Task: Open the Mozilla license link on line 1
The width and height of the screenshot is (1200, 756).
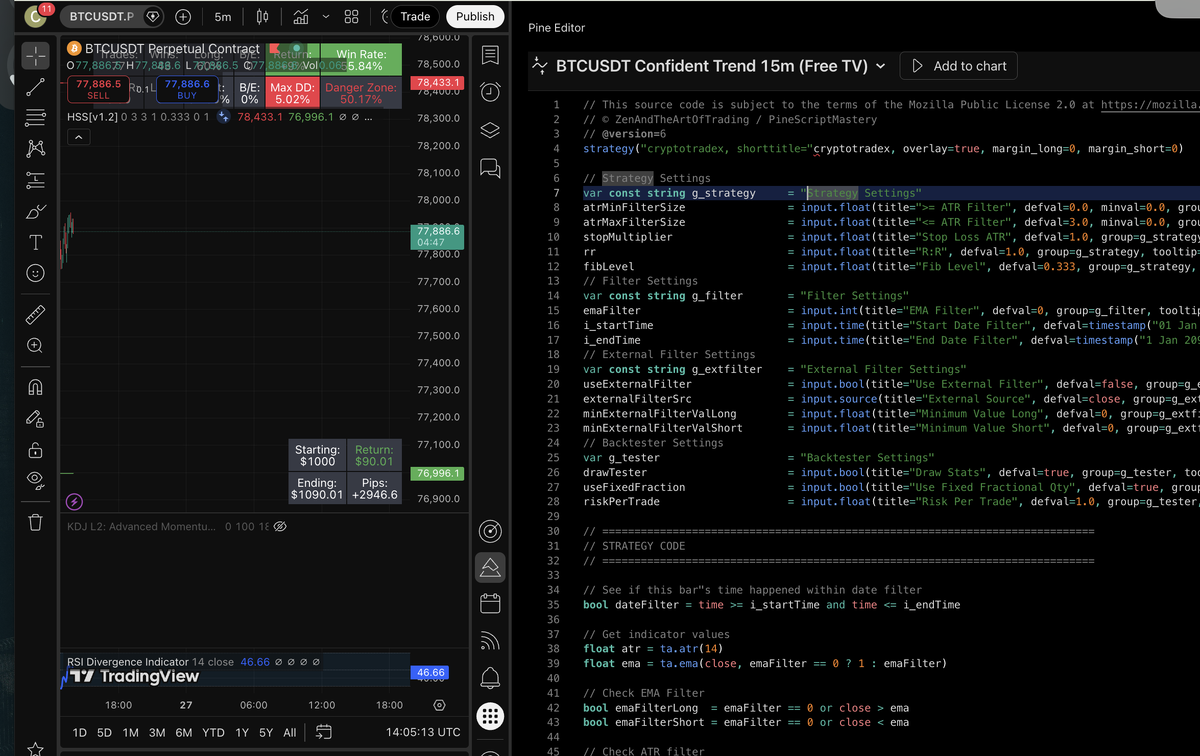Action: [1150, 104]
